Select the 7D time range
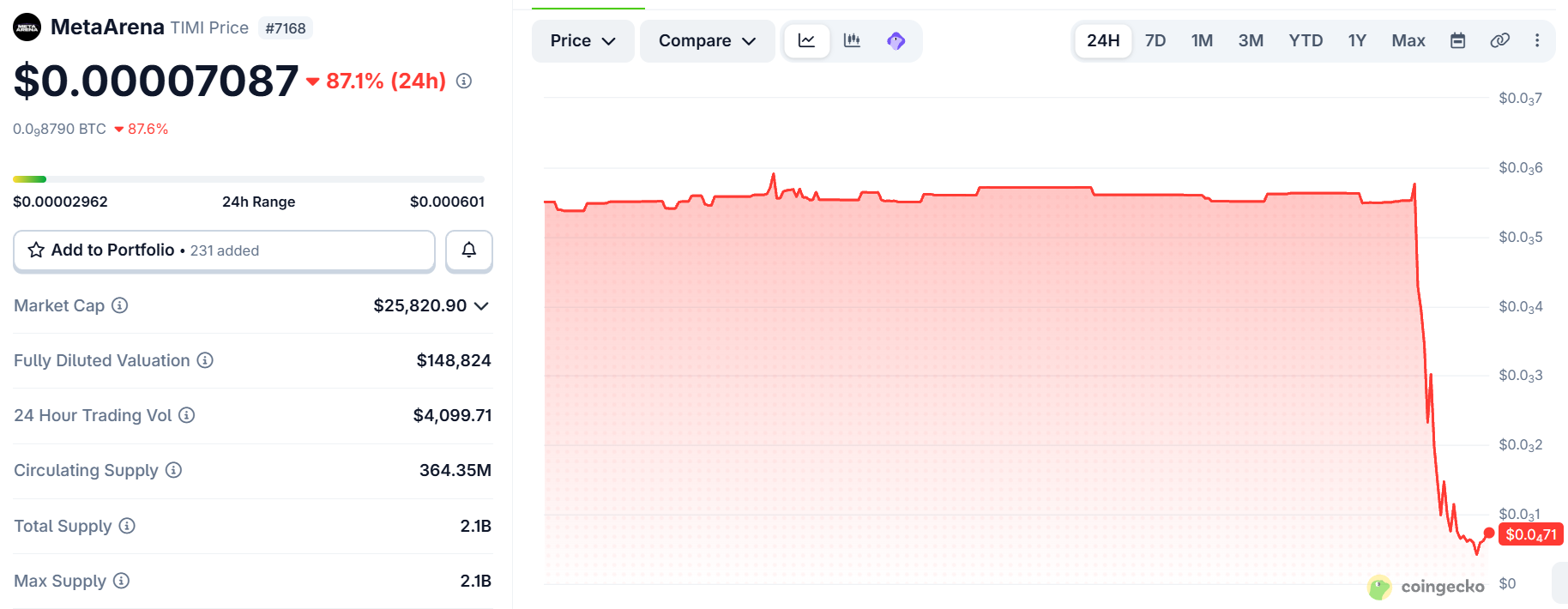The height and width of the screenshot is (609, 1568). 1155,40
